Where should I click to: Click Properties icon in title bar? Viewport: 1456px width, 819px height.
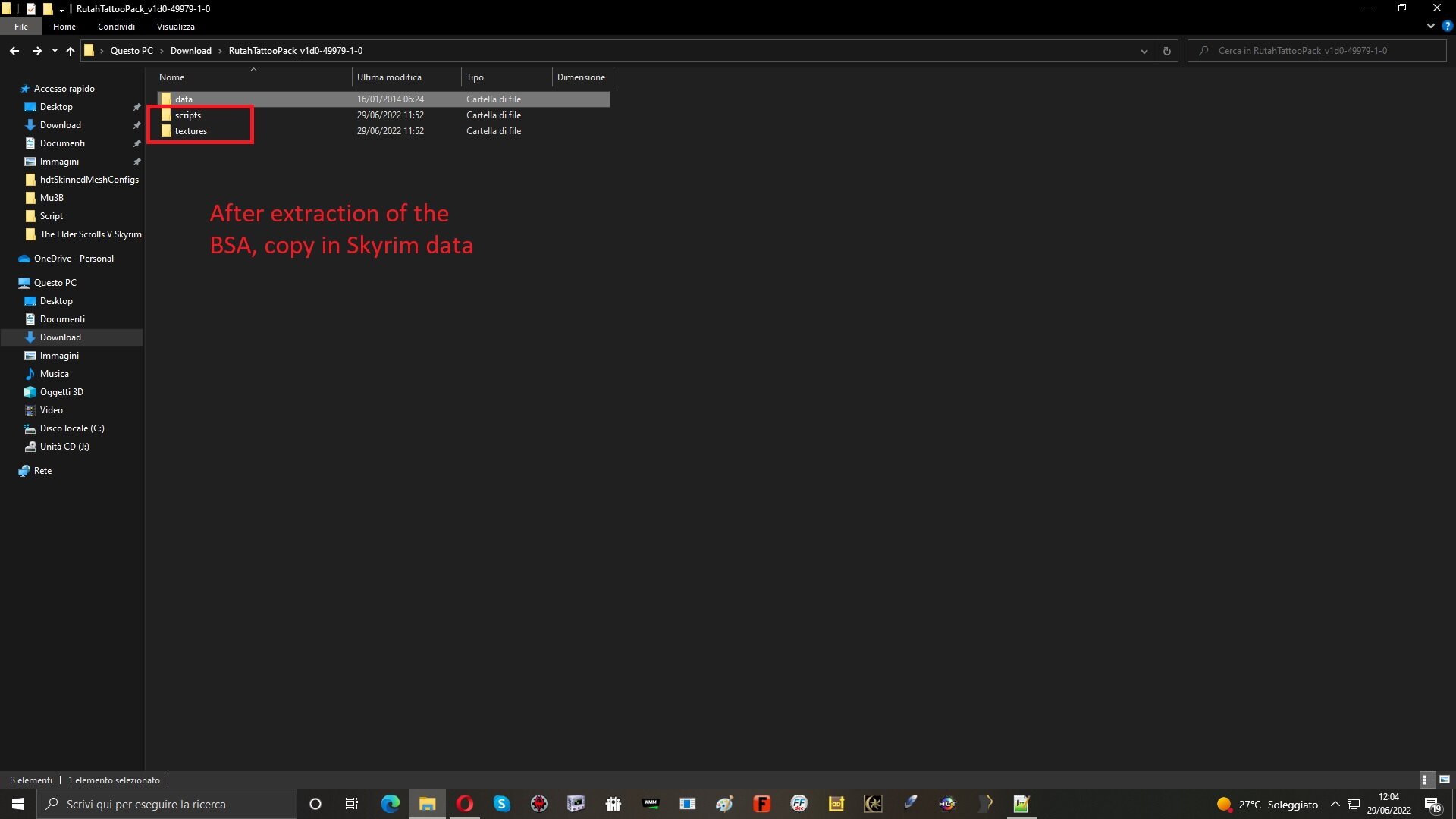point(30,9)
